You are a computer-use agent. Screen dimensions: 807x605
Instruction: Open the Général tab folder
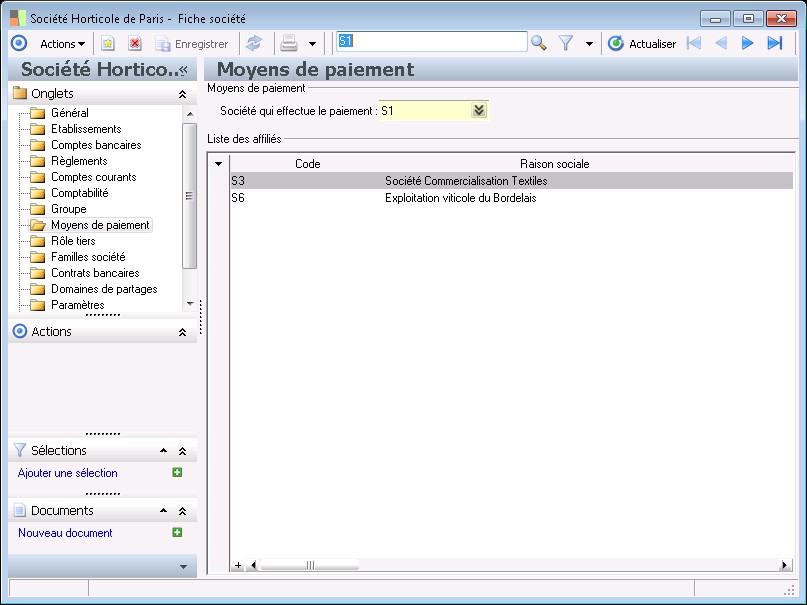tap(69, 113)
